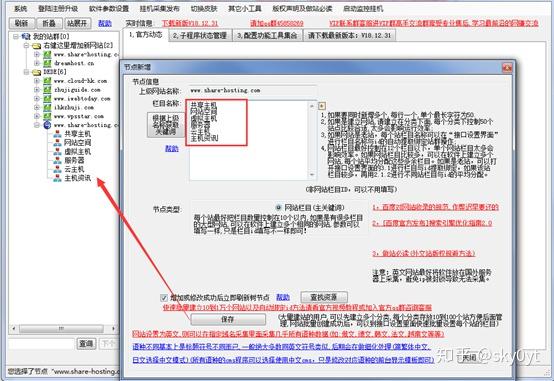Collapse the 我的站群 root node

[16, 36]
